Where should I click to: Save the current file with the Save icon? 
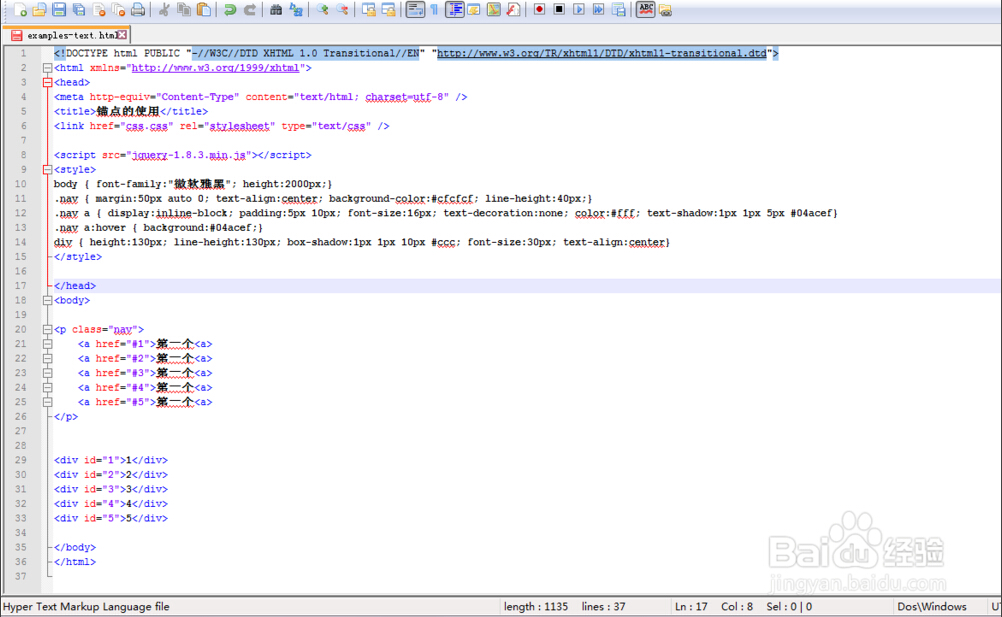(x=59, y=10)
